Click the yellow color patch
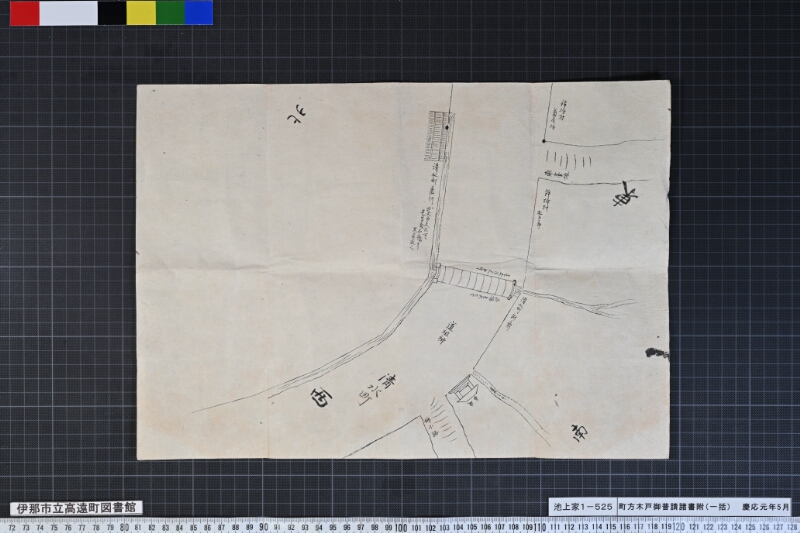The height and width of the screenshot is (533, 800). tap(141, 13)
